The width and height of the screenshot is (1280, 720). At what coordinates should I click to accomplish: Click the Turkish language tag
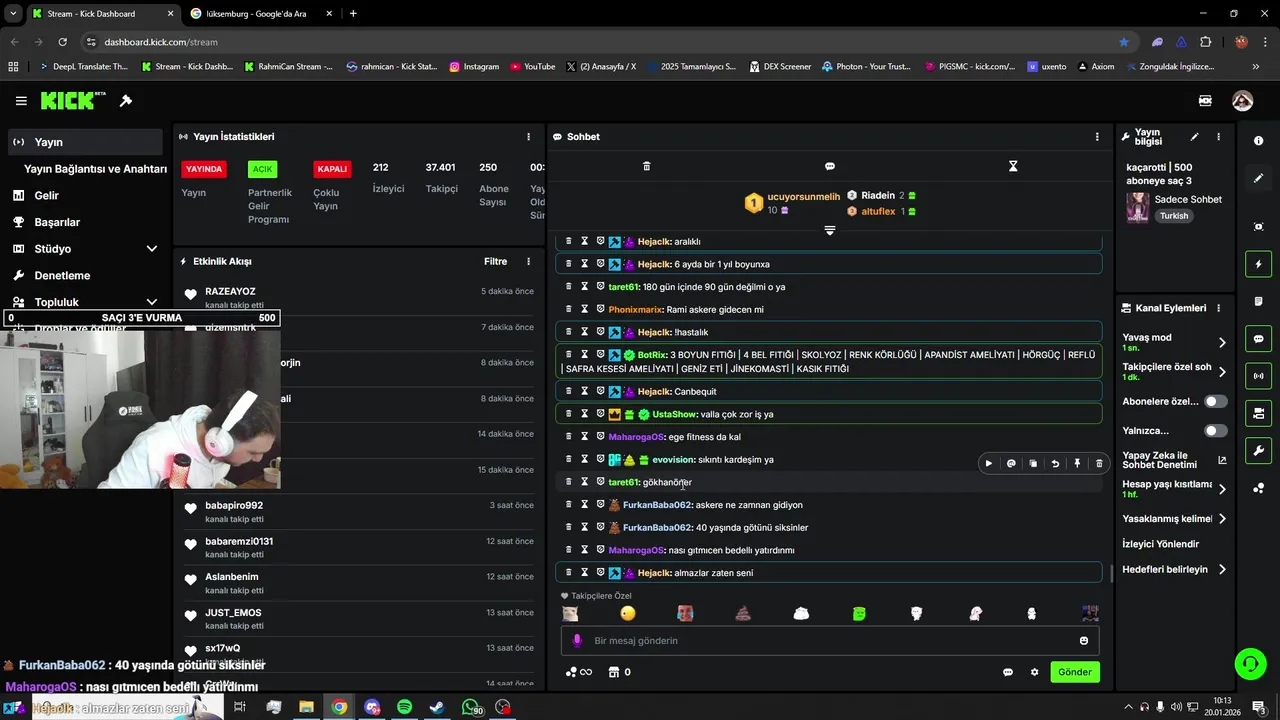(1174, 216)
